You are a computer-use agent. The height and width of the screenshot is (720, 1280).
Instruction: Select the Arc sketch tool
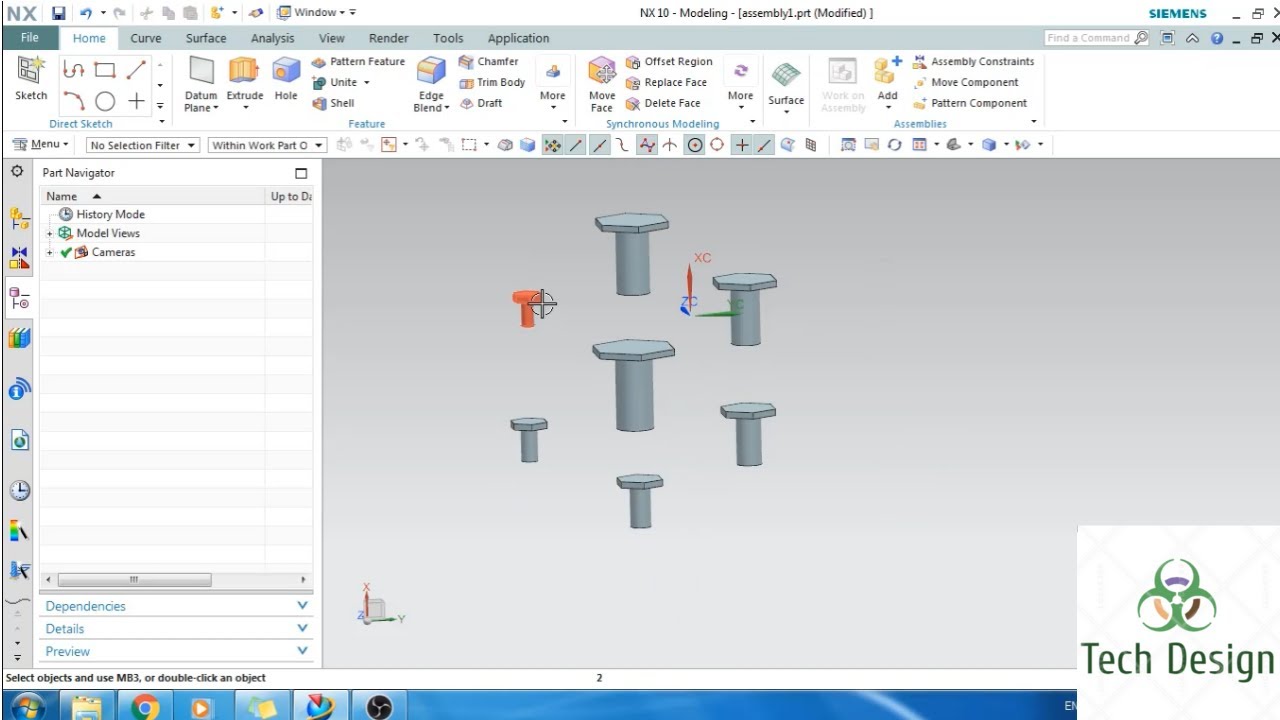(x=73, y=101)
